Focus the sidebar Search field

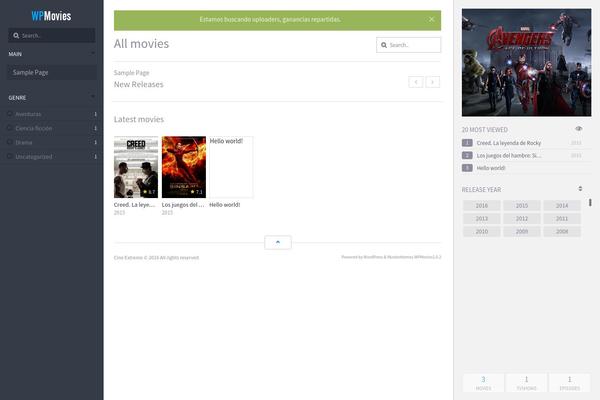tap(52, 35)
